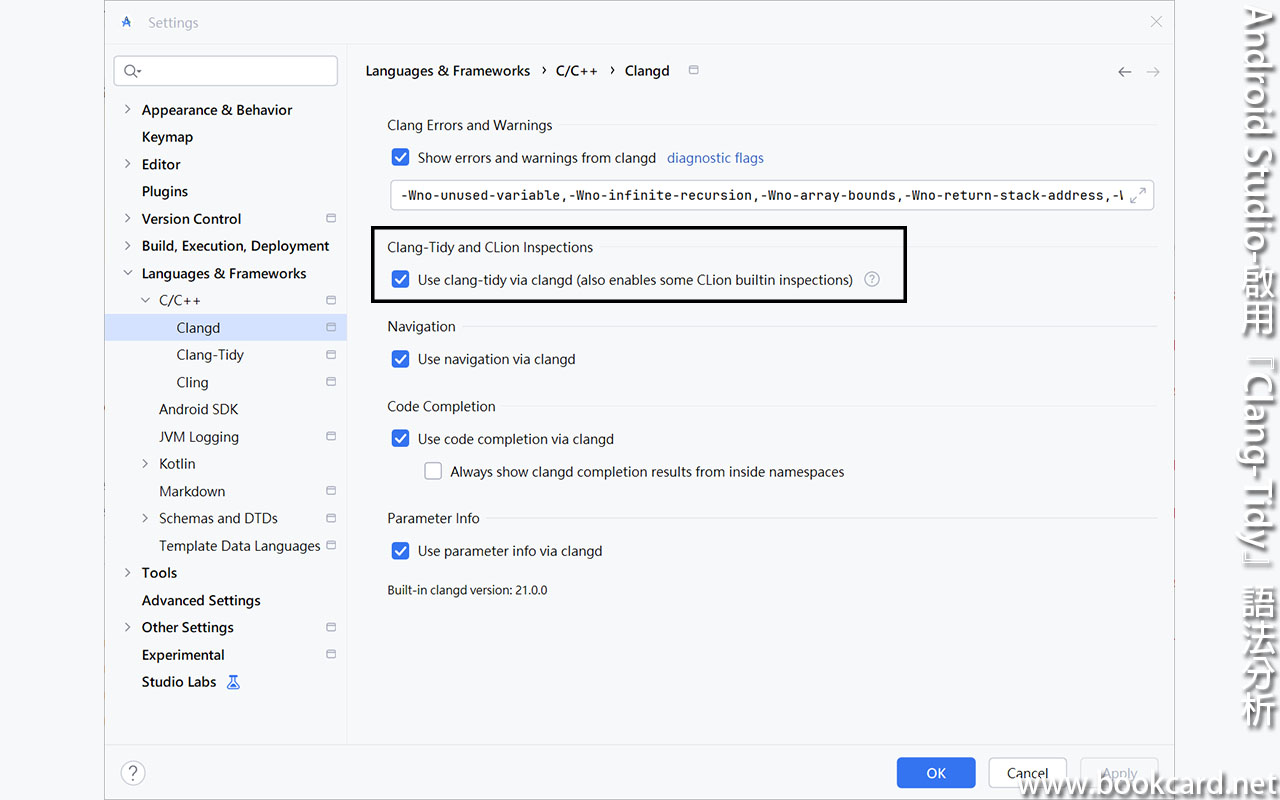
Task: Expand the Kotlin tree node
Action: click(145, 464)
